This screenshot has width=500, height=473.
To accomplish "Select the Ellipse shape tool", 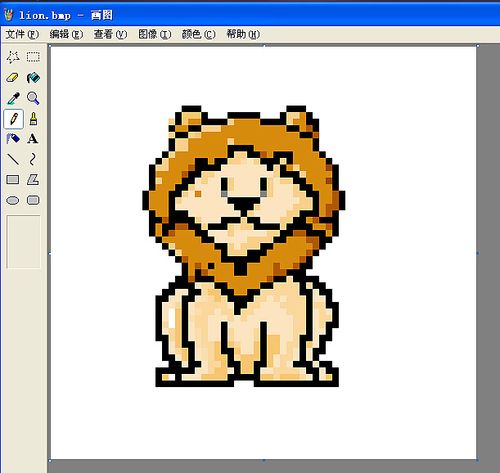I will pyautogui.click(x=13, y=200).
